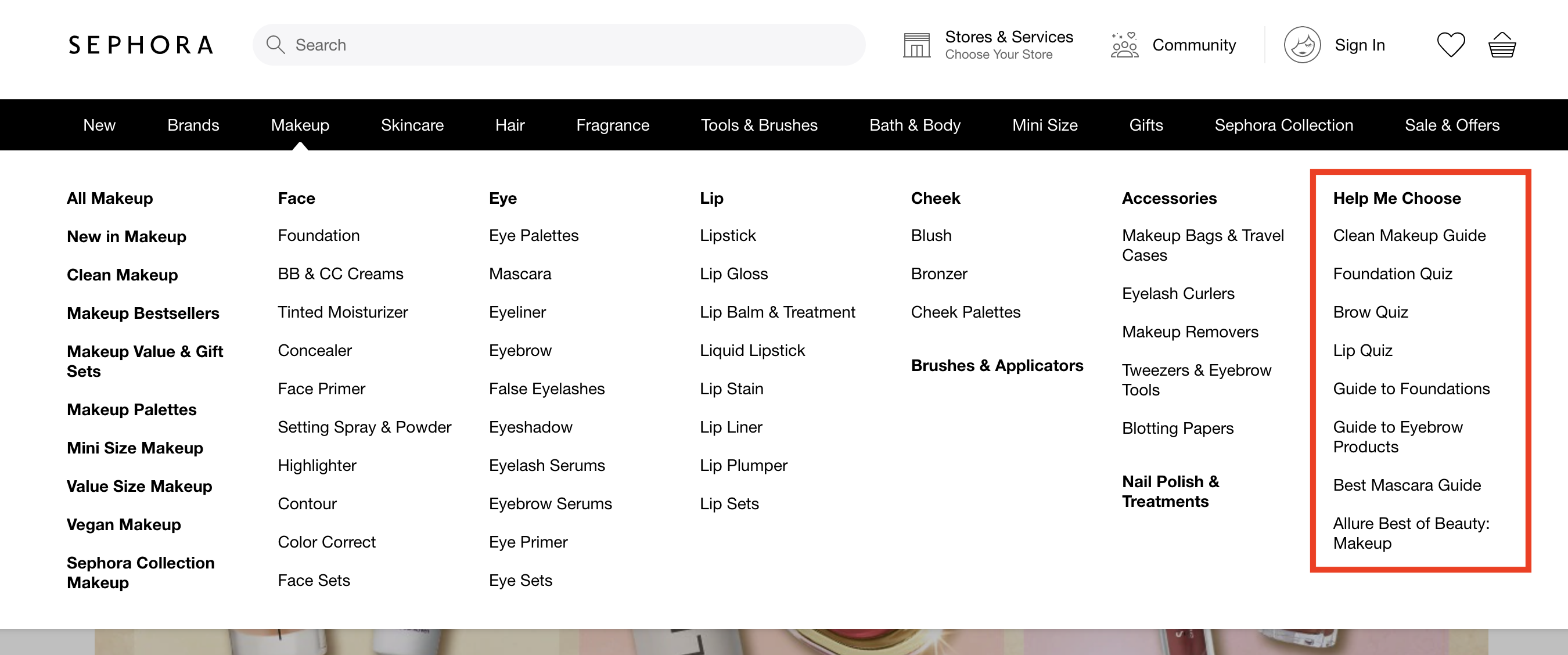Click the search input field
Viewport: 1568px width, 655px height.
560,45
